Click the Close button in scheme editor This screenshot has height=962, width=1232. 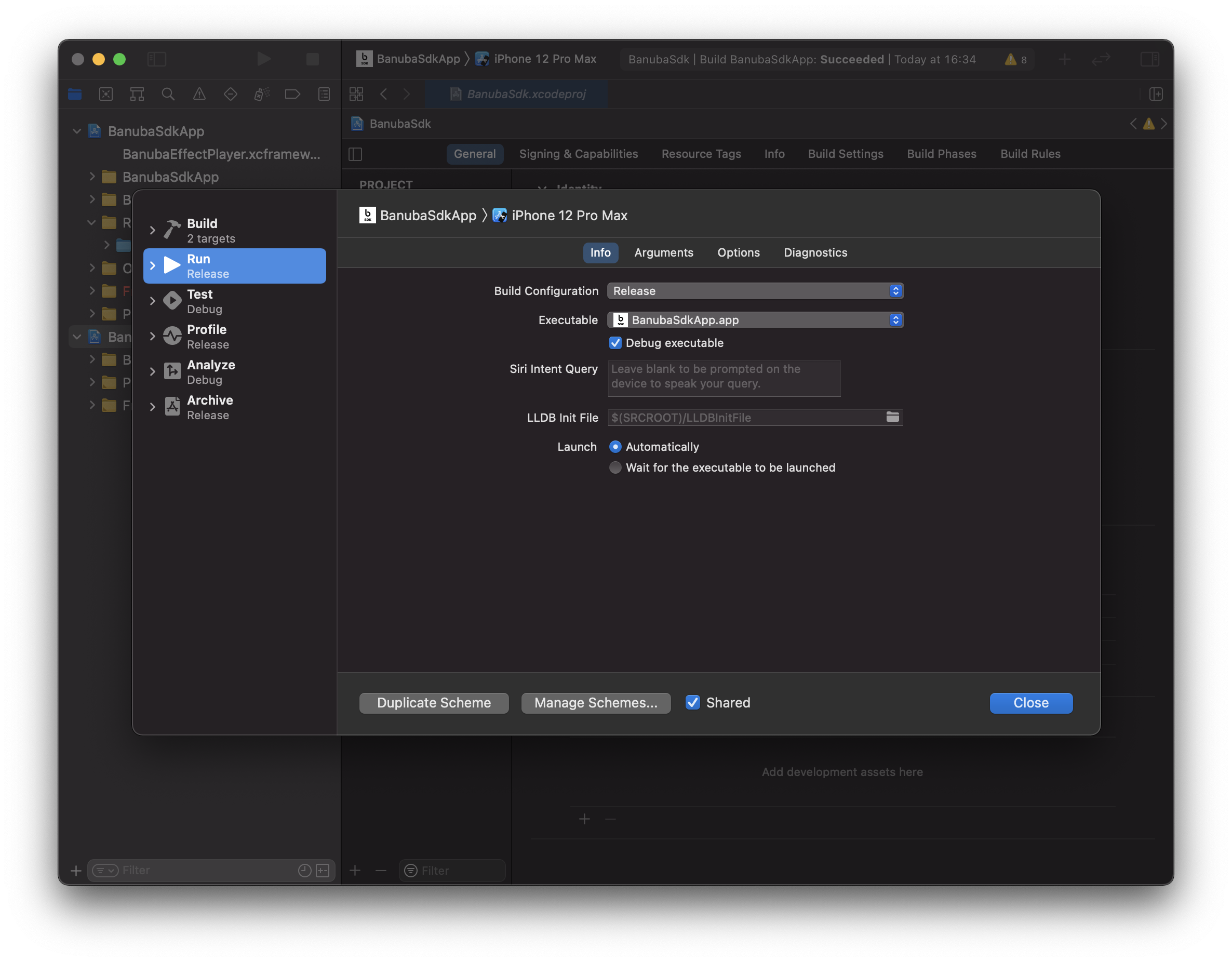click(x=1030, y=702)
